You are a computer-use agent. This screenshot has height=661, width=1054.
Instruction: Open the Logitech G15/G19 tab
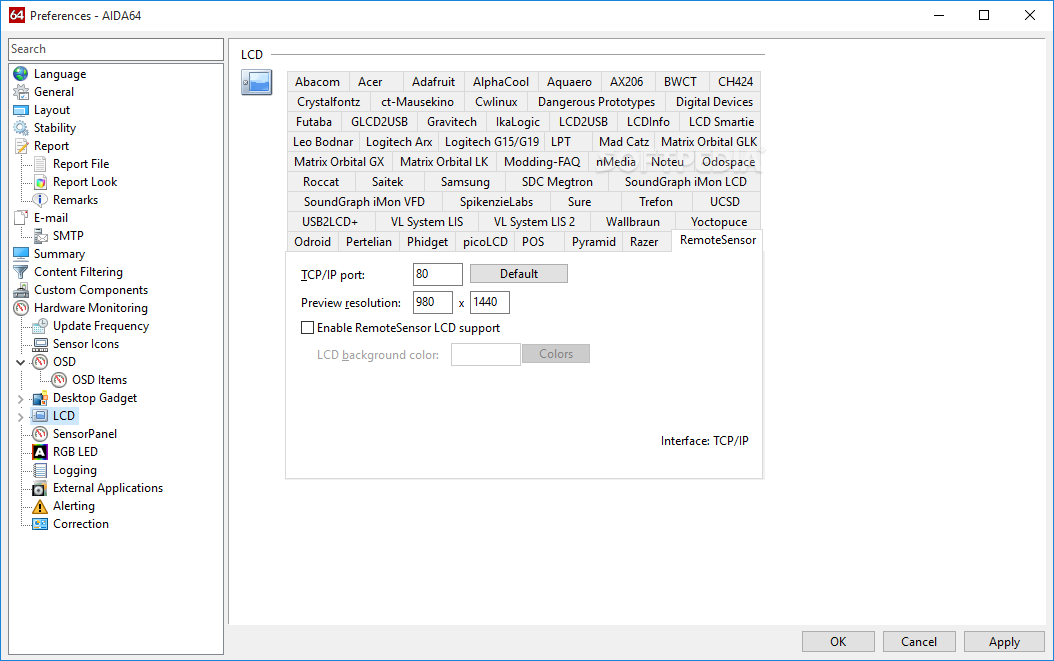(x=491, y=142)
